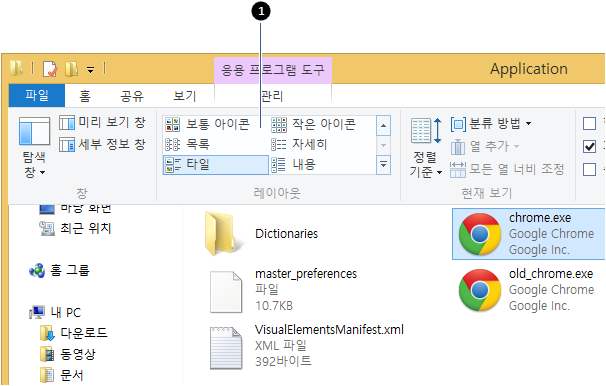Click the folder icon in title bar
The height and width of the screenshot is (386, 606).
point(16,68)
